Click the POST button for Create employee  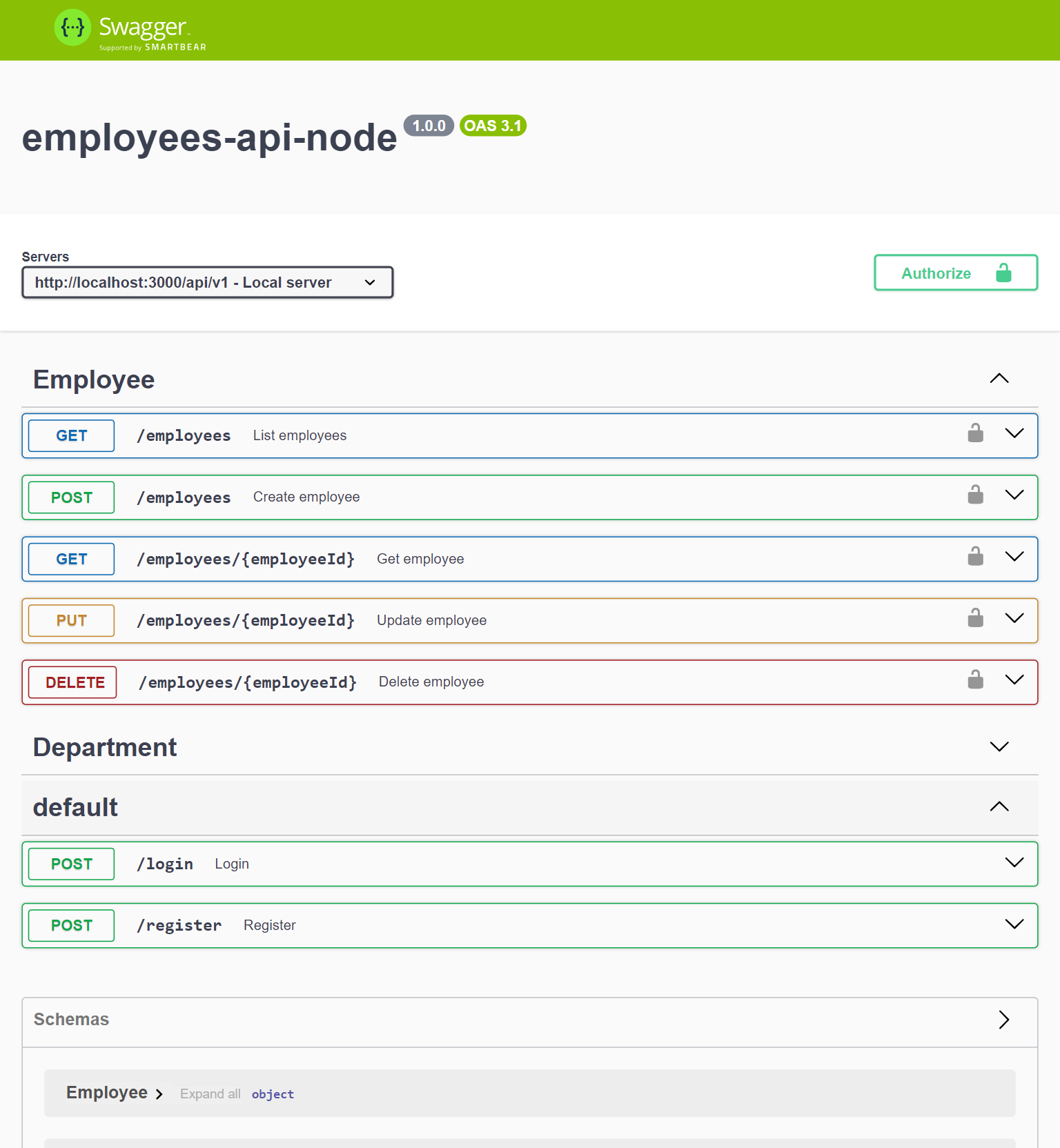(x=72, y=497)
